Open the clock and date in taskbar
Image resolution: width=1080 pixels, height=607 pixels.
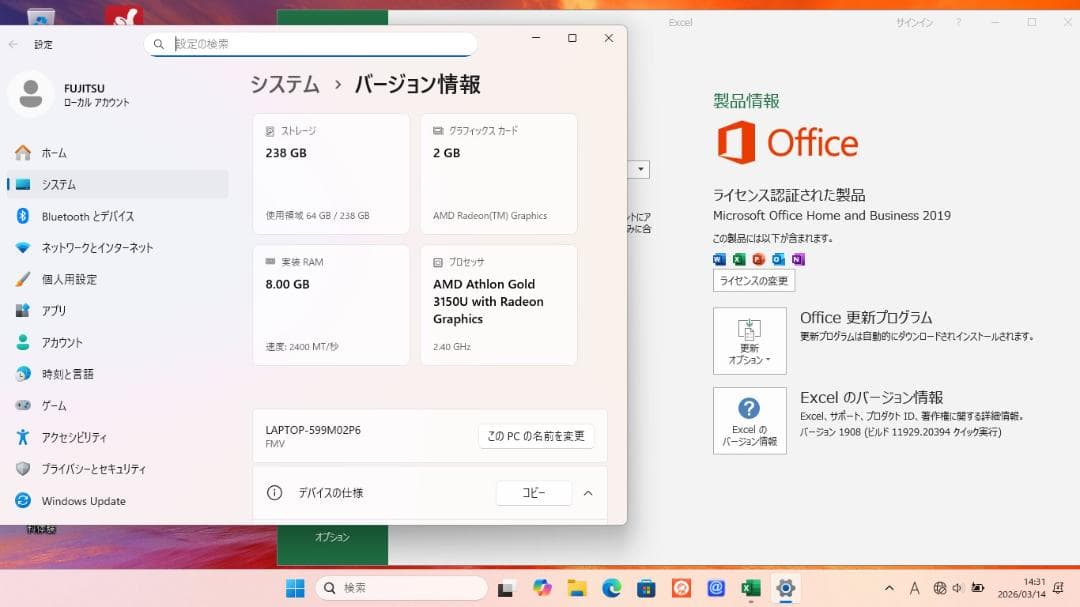pyautogui.click(x=1021, y=588)
